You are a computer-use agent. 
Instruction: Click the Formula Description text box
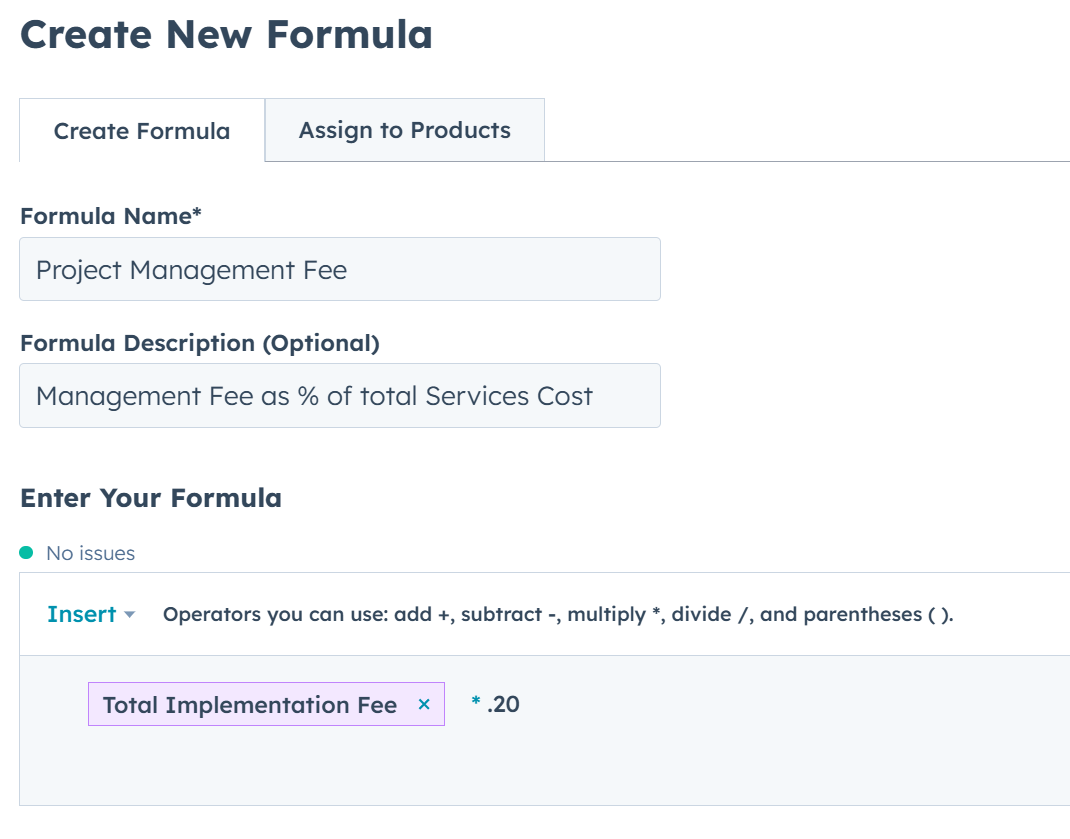(340, 395)
